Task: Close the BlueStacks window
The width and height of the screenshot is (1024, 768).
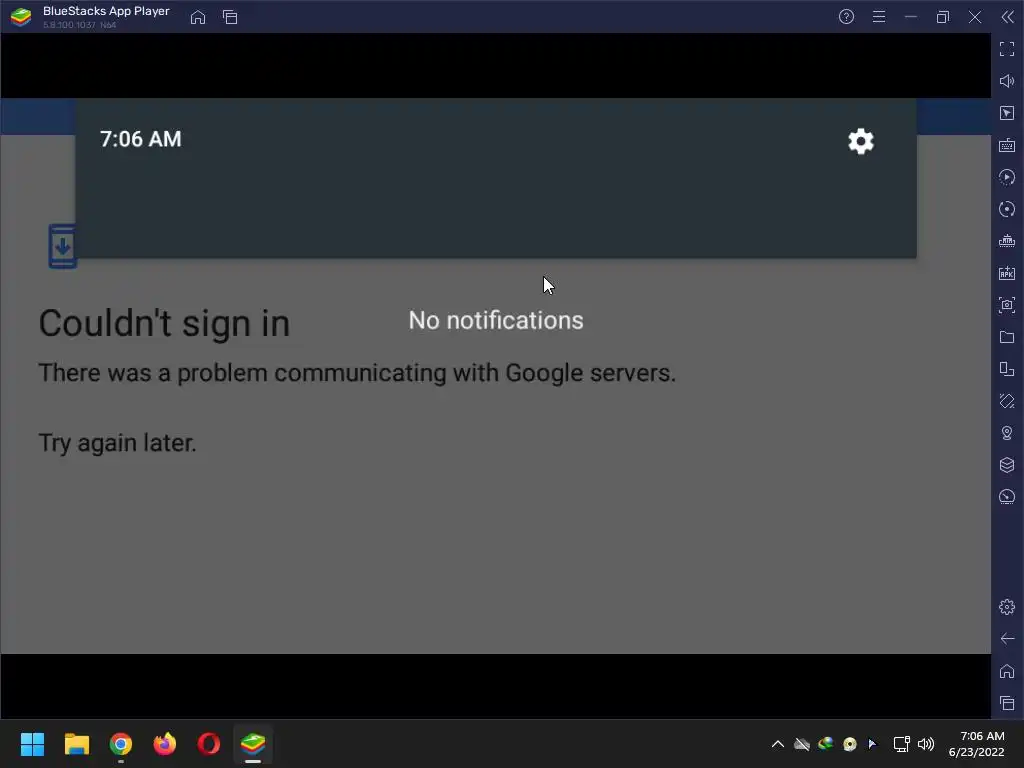Action: pyautogui.click(x=975, y=17)
